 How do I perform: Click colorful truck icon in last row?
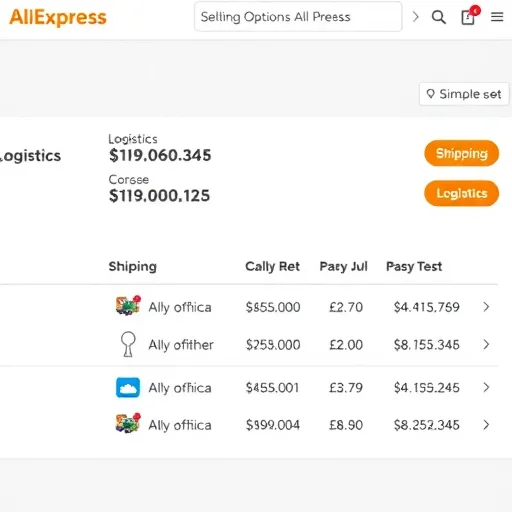[128, 423]
